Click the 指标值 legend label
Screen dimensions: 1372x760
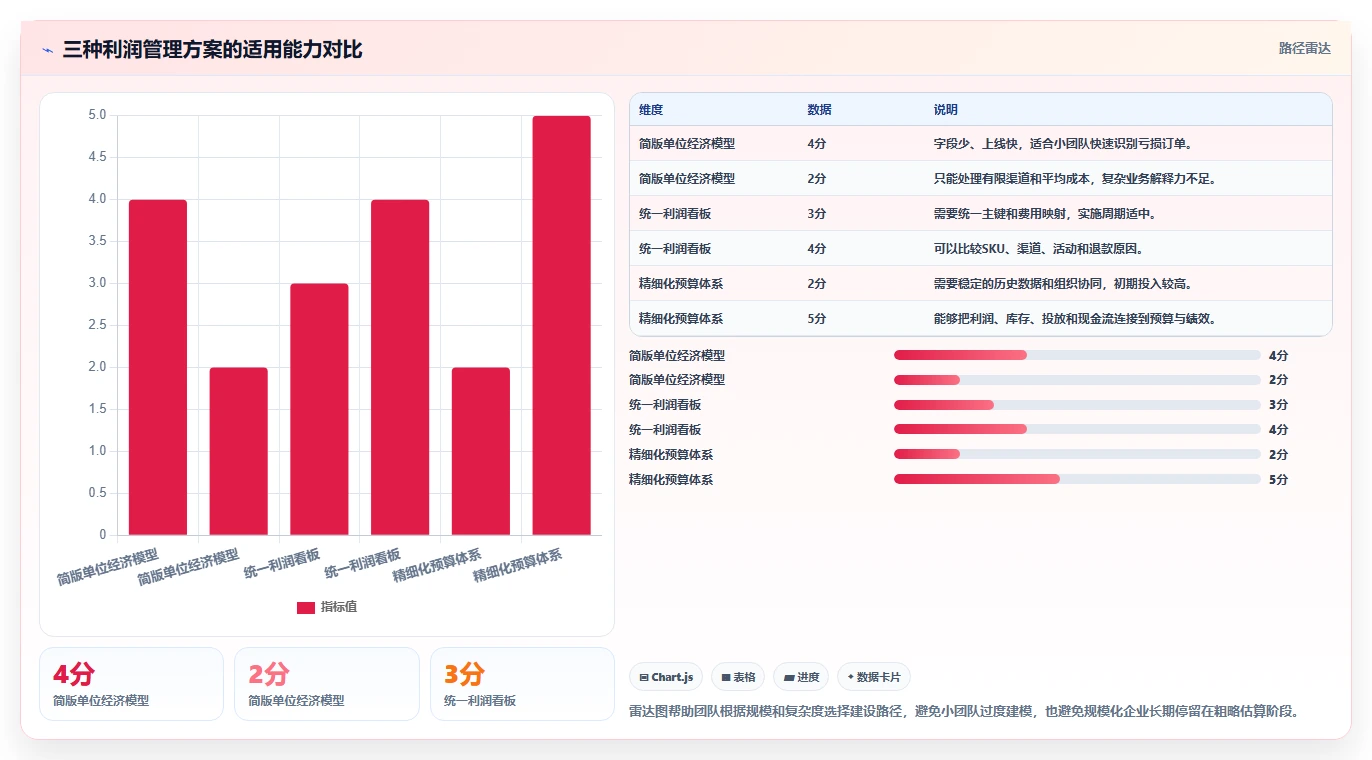(339, 607)
